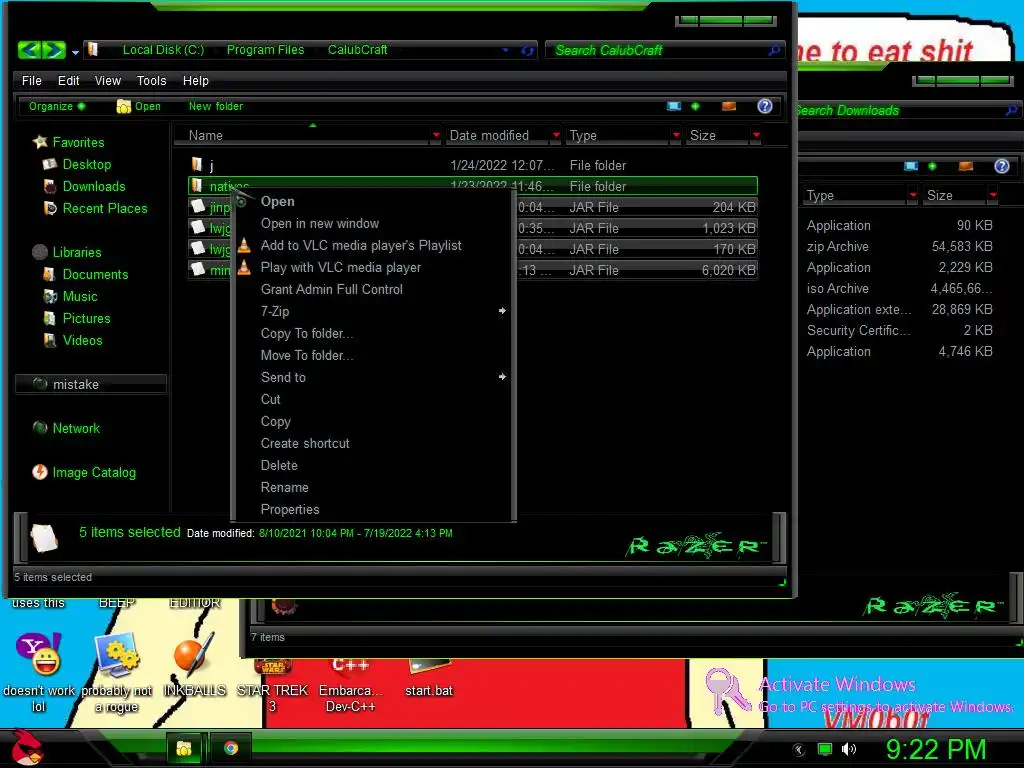Open the File menu
This screenshot has width=1024, height=768.
coord(31,81)
